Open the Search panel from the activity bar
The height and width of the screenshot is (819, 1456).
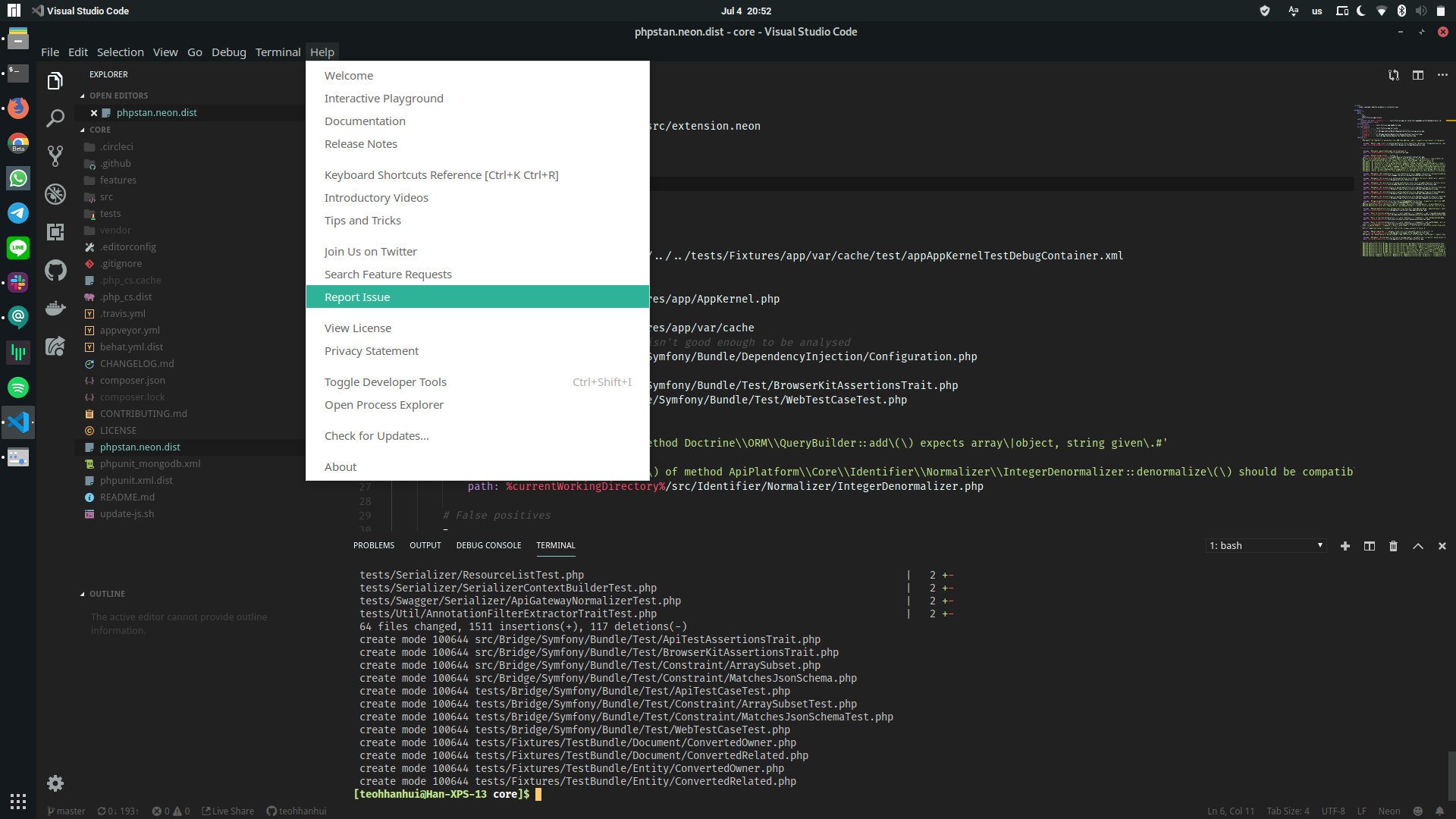[x=55, y=118]
